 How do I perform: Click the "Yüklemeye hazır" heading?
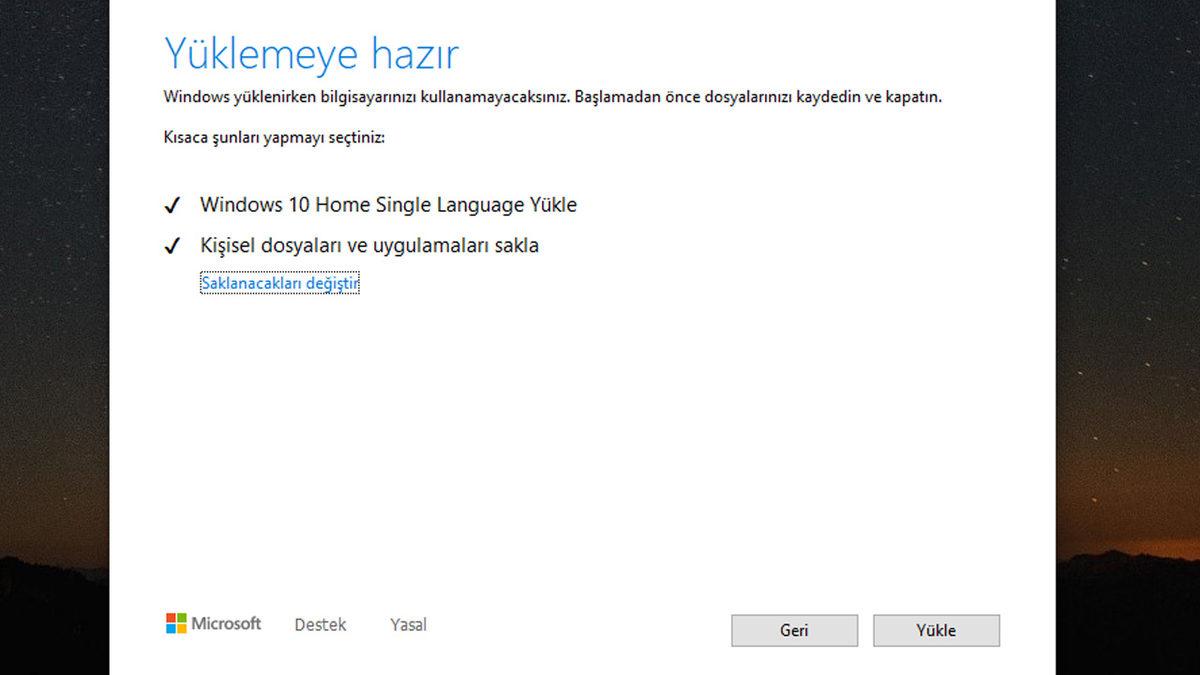[x=310, y=53]
